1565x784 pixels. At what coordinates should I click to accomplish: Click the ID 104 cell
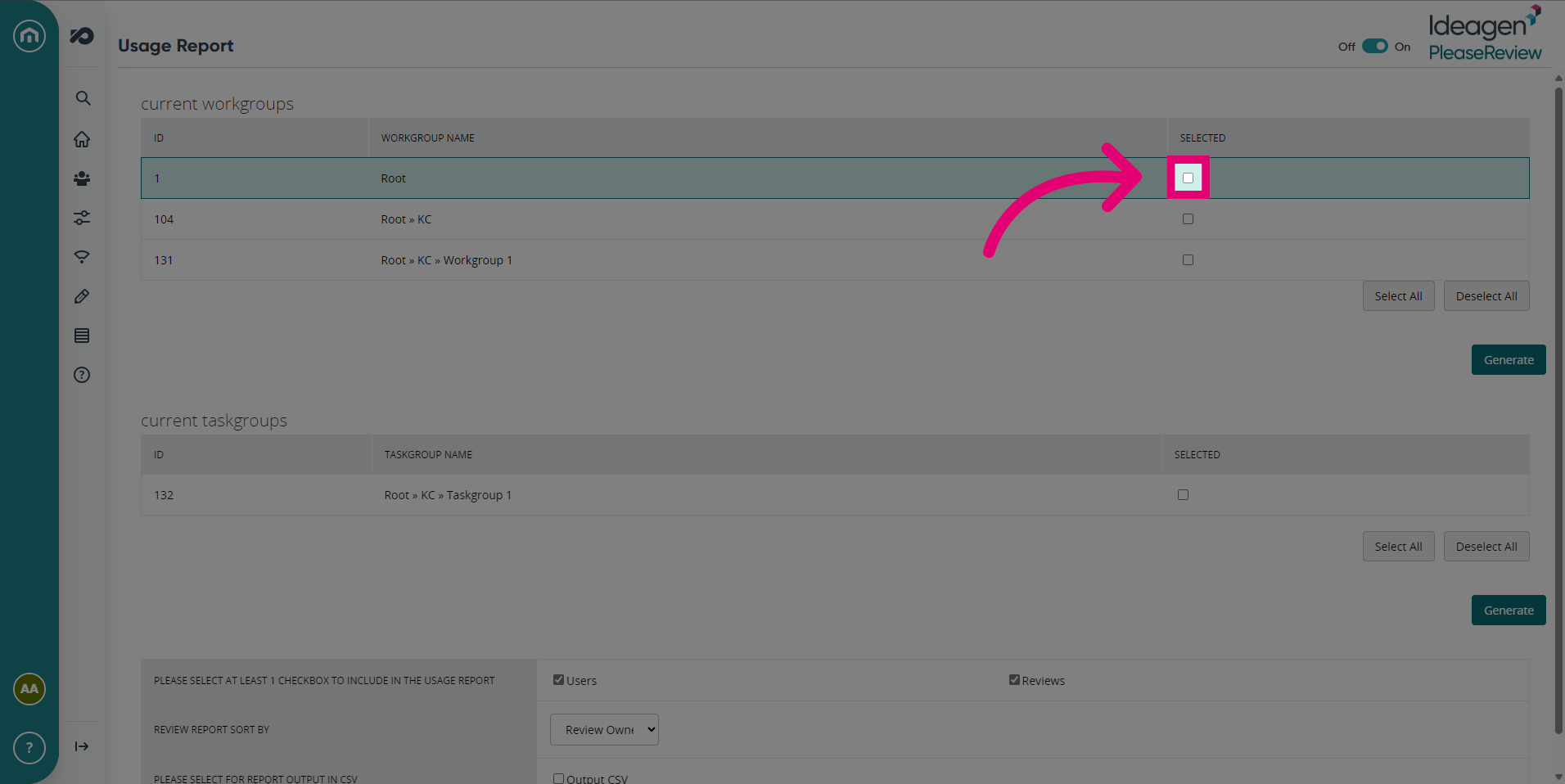tap(164, 219)
